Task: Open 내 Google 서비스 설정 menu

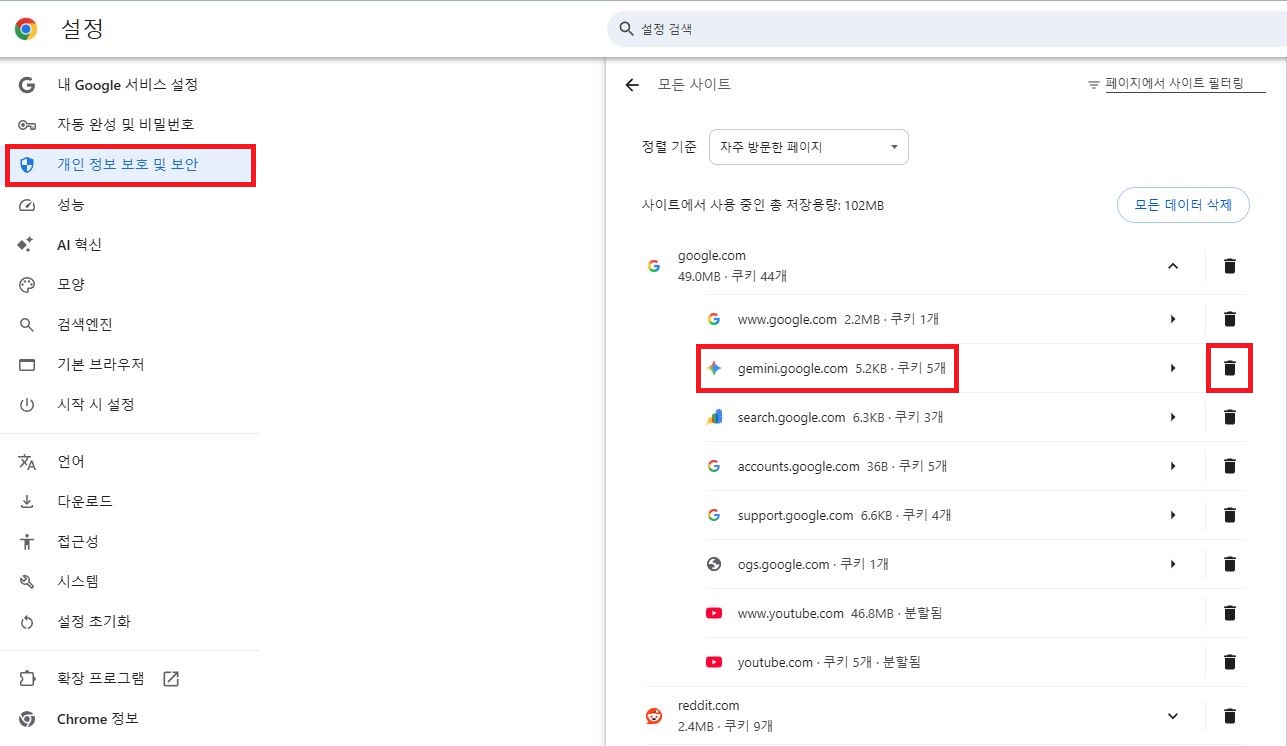Action: pos(128,85)
